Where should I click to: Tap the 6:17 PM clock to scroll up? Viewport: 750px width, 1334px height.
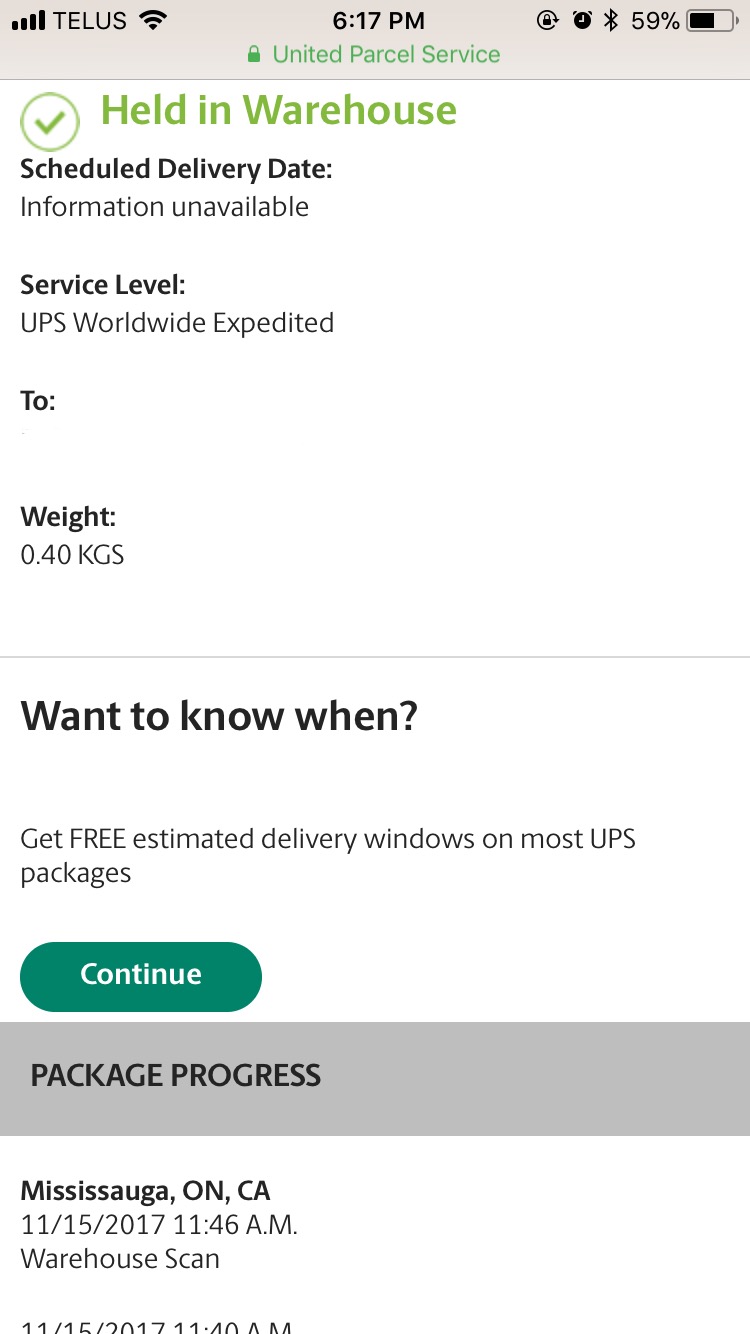[379, 20]
